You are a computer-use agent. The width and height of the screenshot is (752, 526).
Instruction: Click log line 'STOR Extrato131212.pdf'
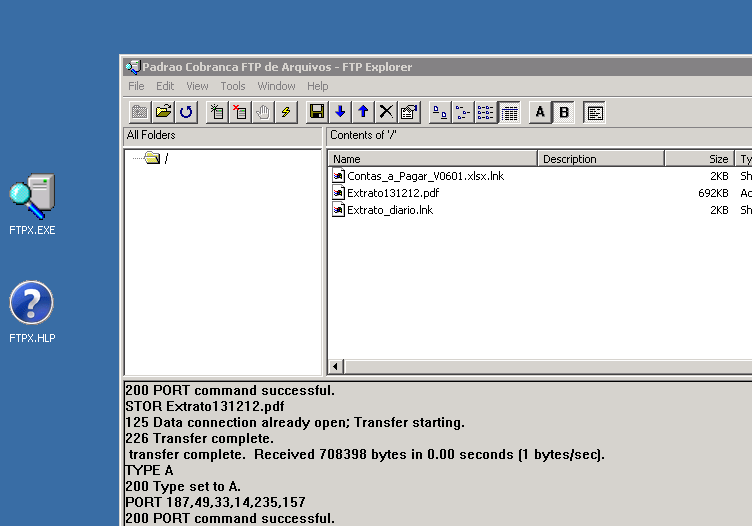205,406
